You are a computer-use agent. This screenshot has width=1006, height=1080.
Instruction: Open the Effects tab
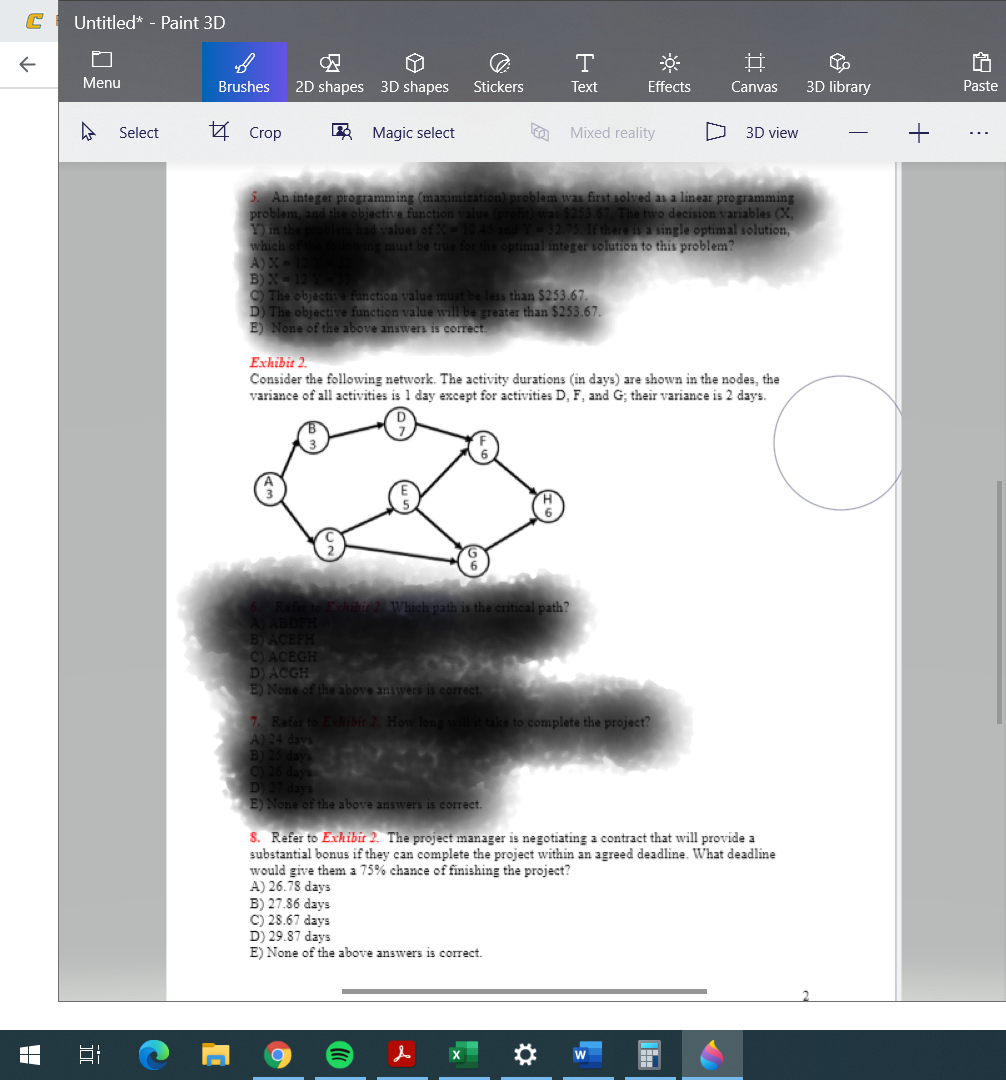pyautogui.click(x=669, y=72)
